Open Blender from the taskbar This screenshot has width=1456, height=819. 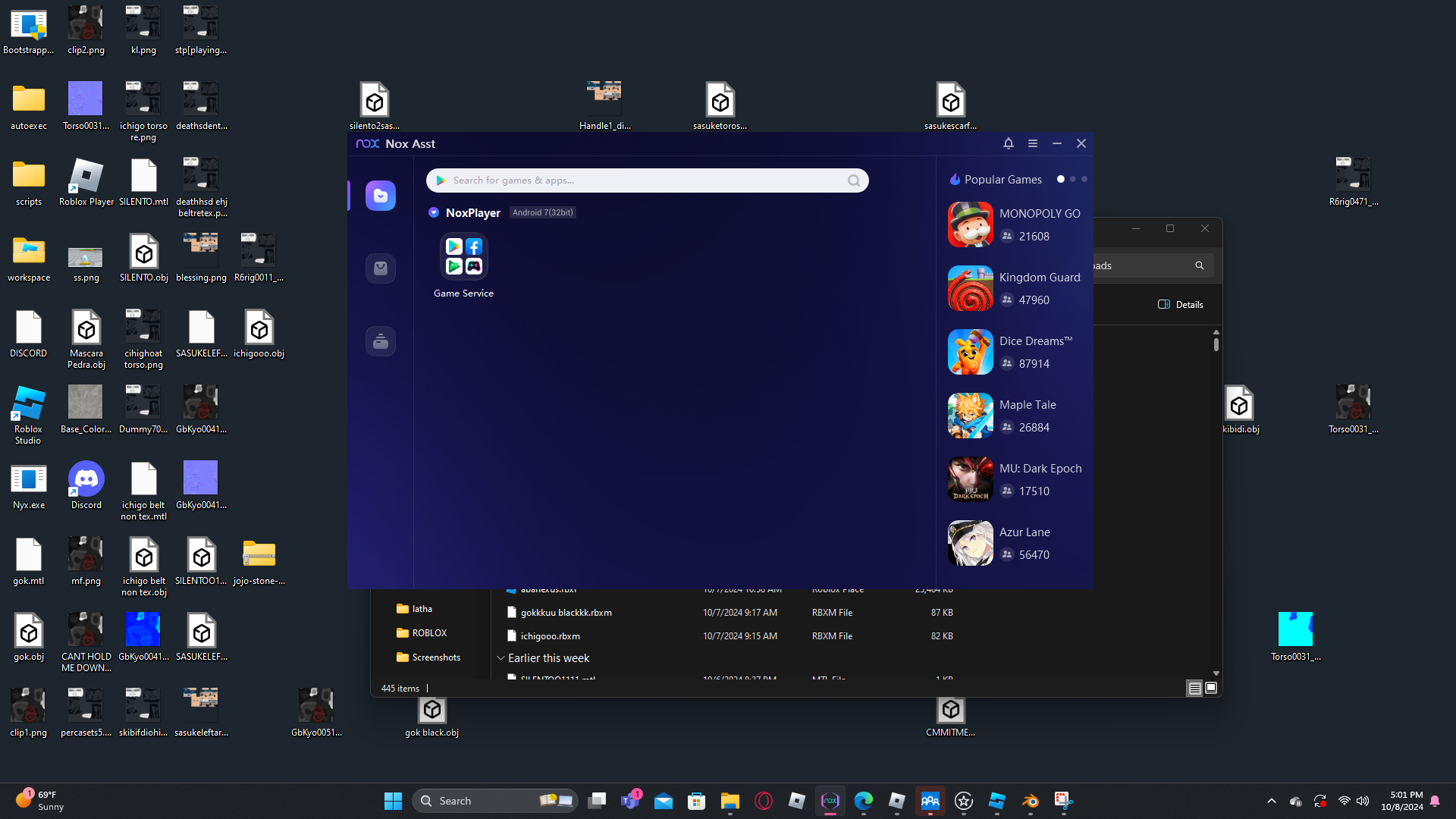pos(1030,801)
